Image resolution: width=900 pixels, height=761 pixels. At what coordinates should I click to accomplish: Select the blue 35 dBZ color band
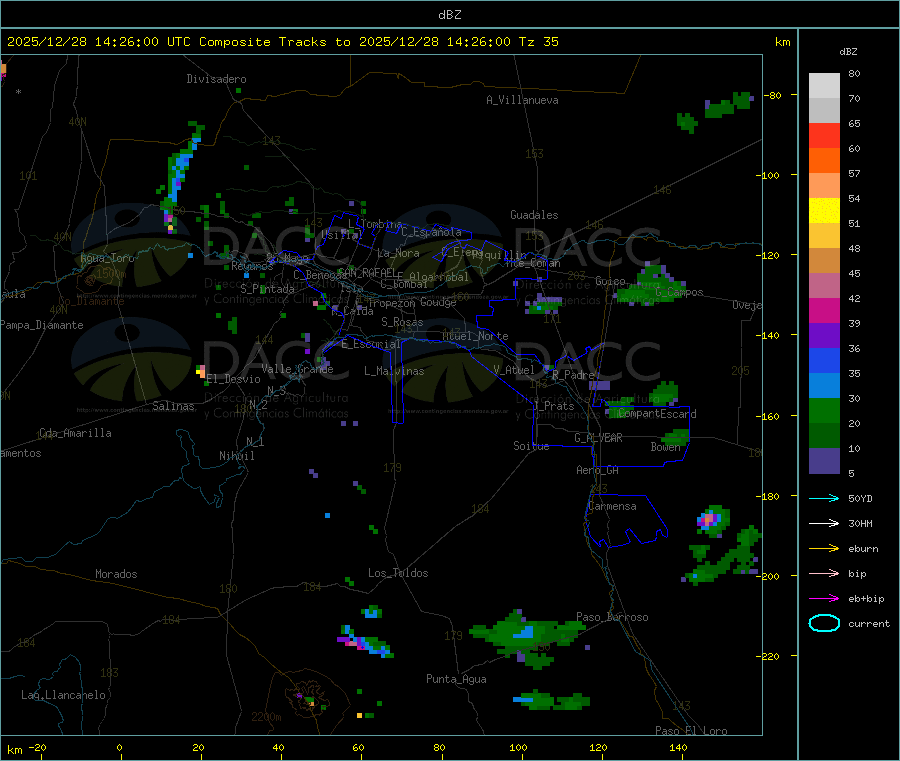(x=824, y=360)
